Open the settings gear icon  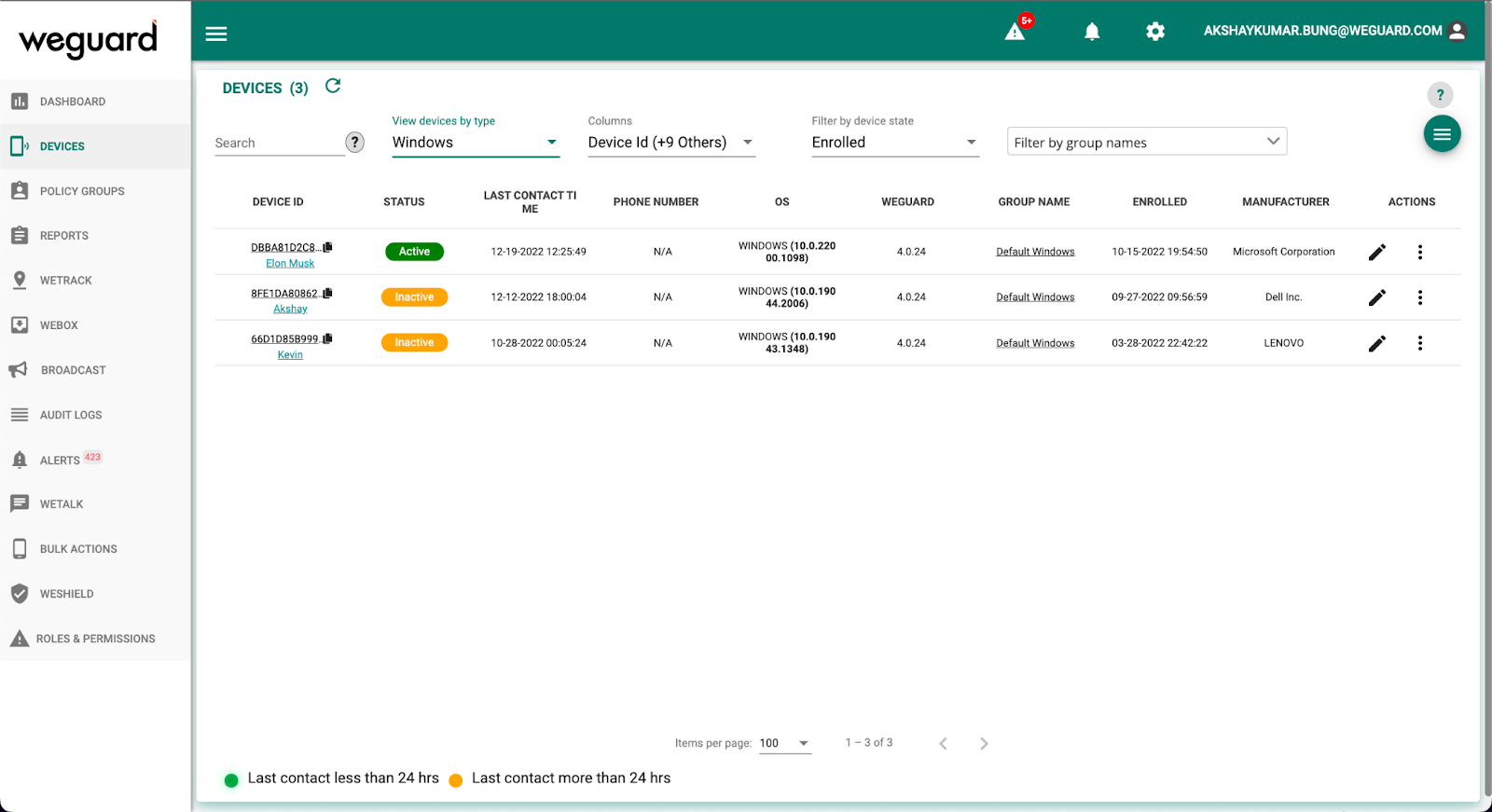coord(1155,32)
